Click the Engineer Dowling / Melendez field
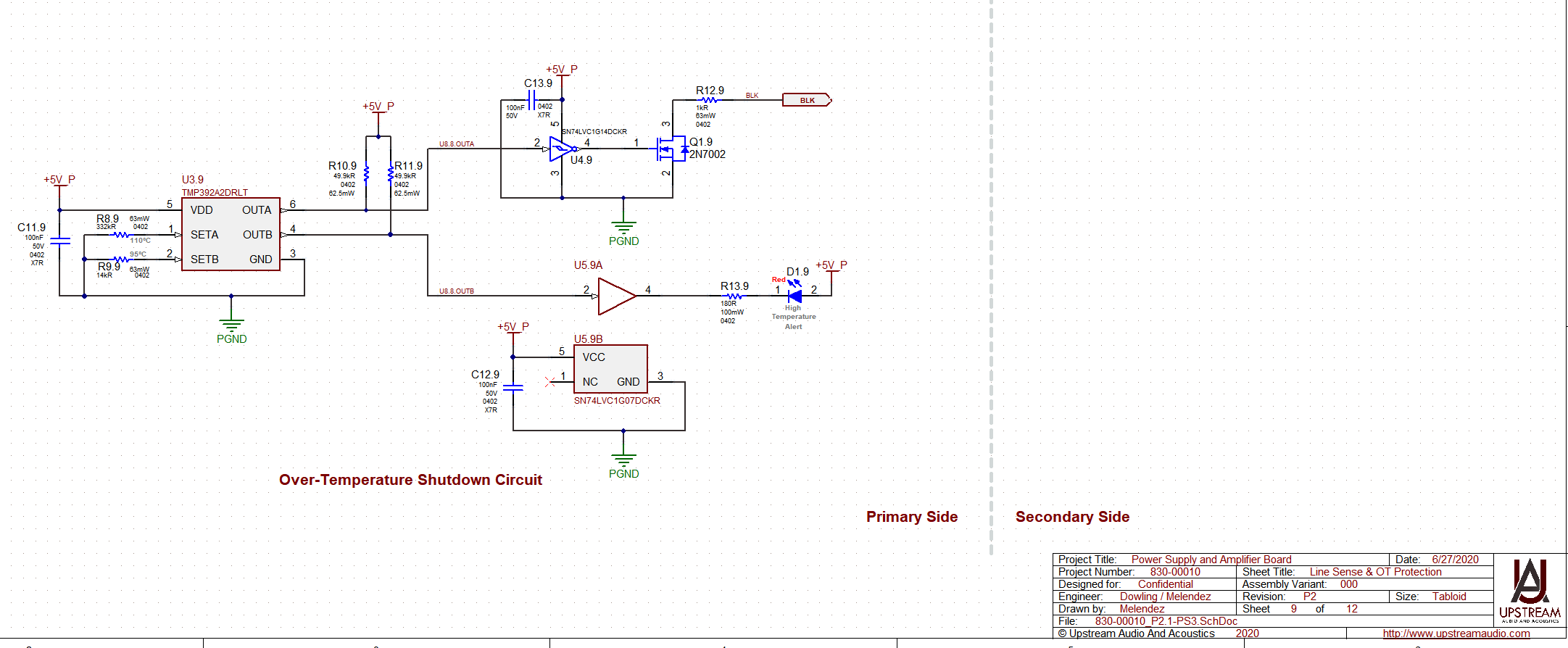Image resolution: width=1568 pixels, height=648 pixels. 1165,597
